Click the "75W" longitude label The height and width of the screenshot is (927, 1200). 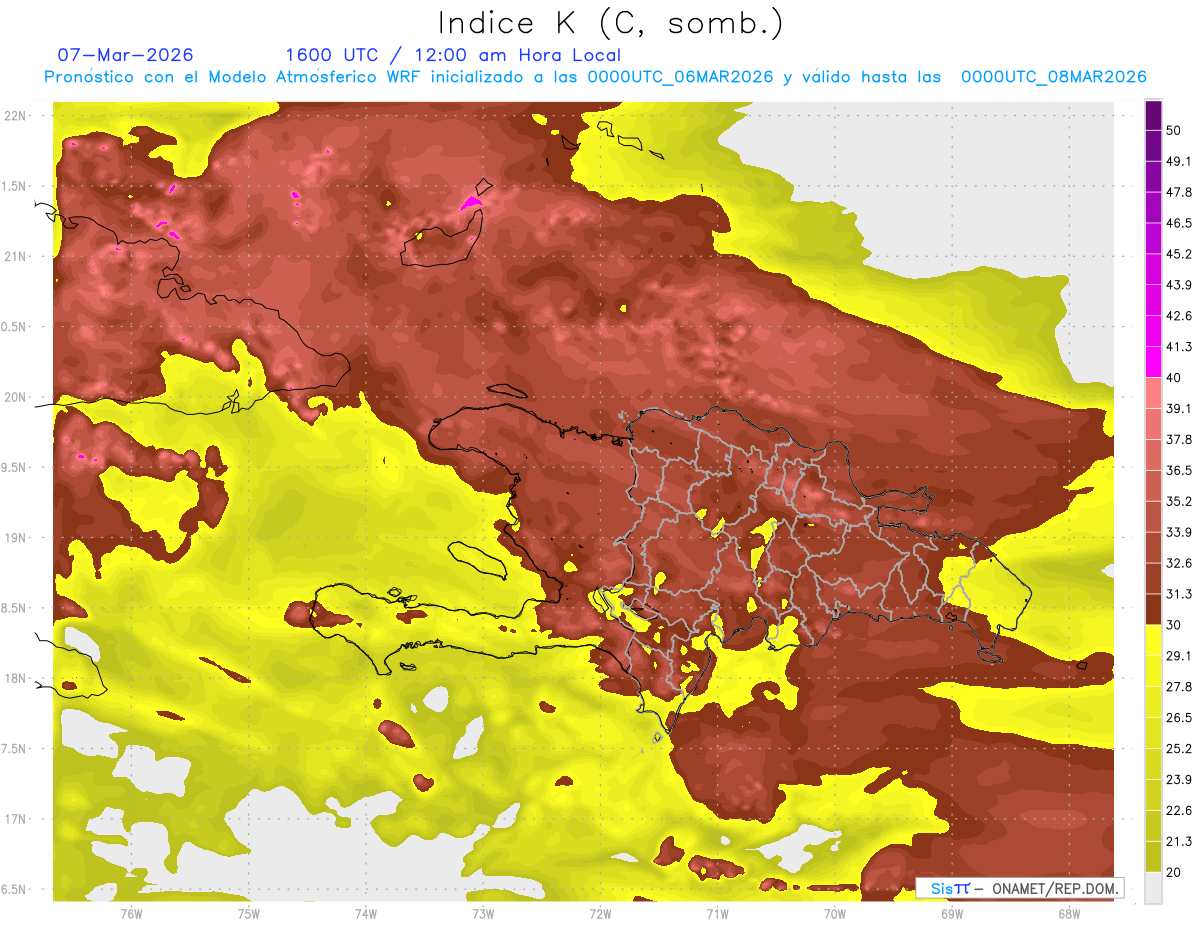pyautogui.click(x=248, y=914)
